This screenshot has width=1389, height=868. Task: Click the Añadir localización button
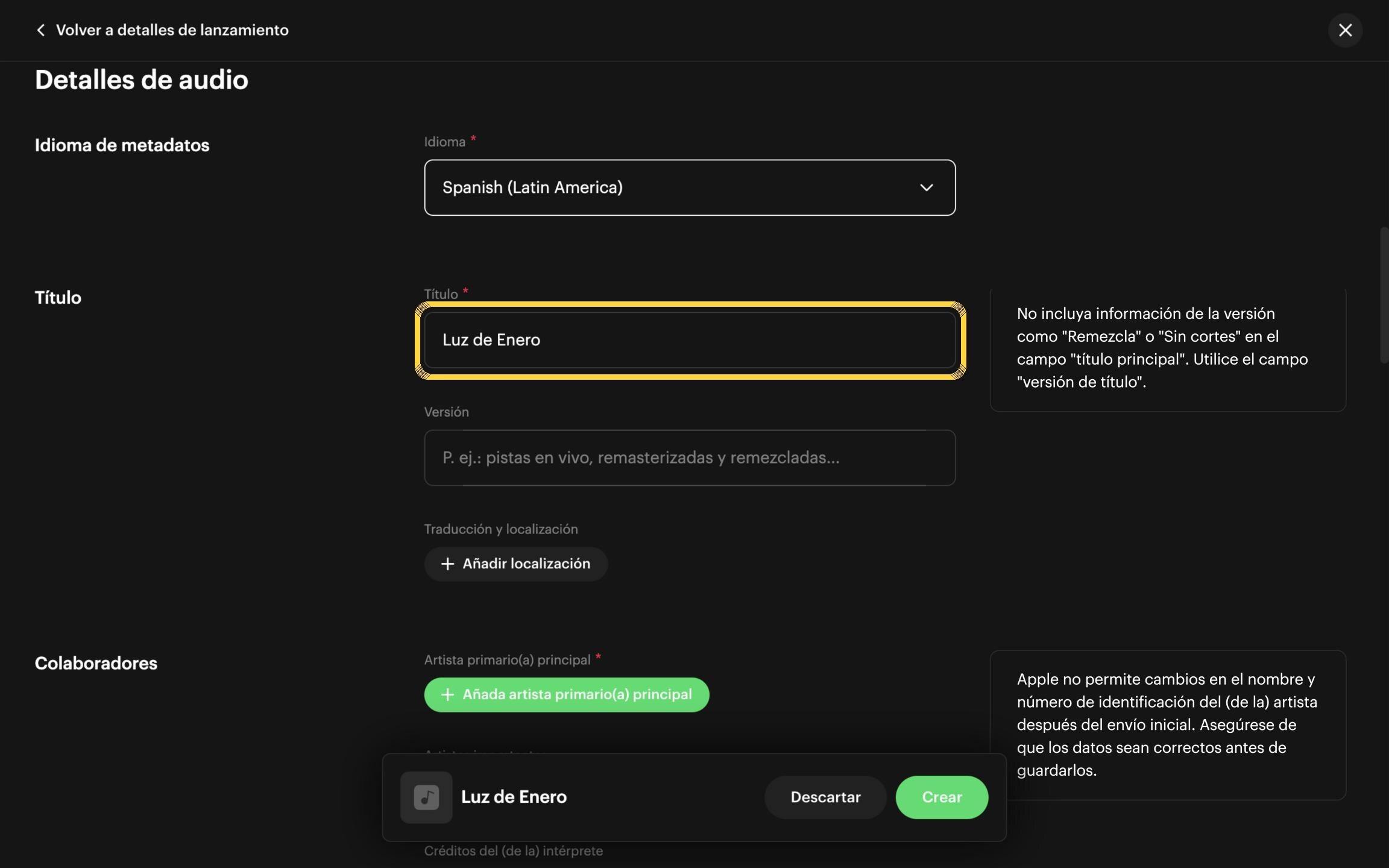(x=515, y=564)
